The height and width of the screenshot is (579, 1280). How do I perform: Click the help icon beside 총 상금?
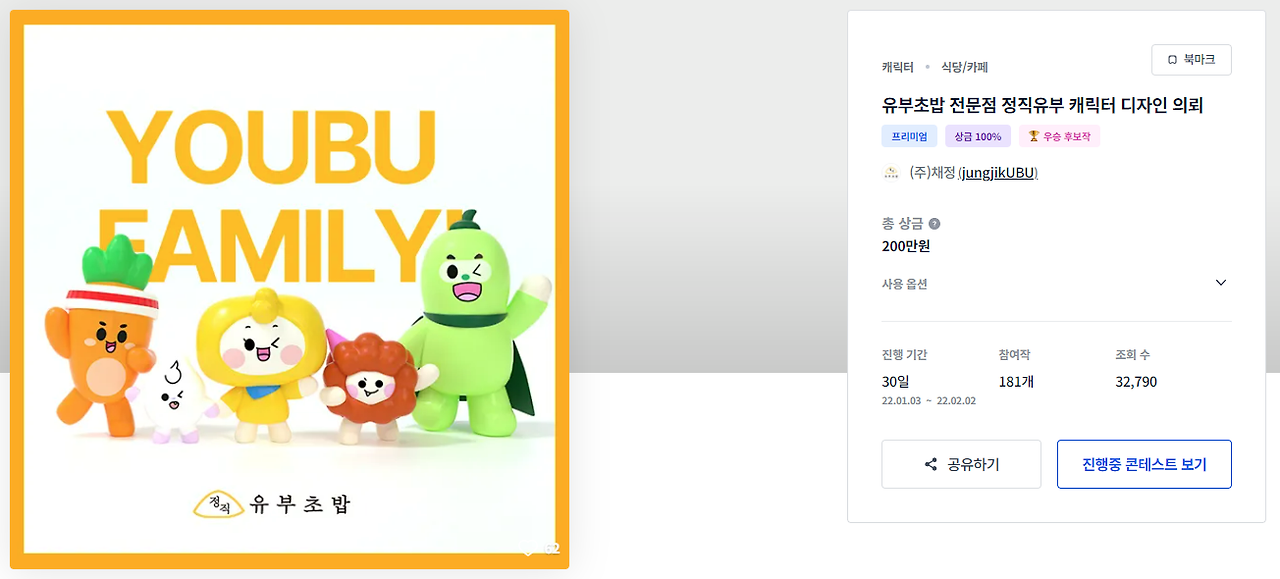(934, 224)
